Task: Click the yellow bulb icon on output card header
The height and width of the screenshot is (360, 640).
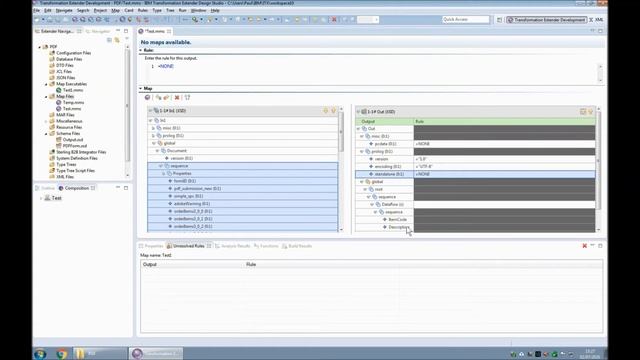Action: tap(591, 111)
